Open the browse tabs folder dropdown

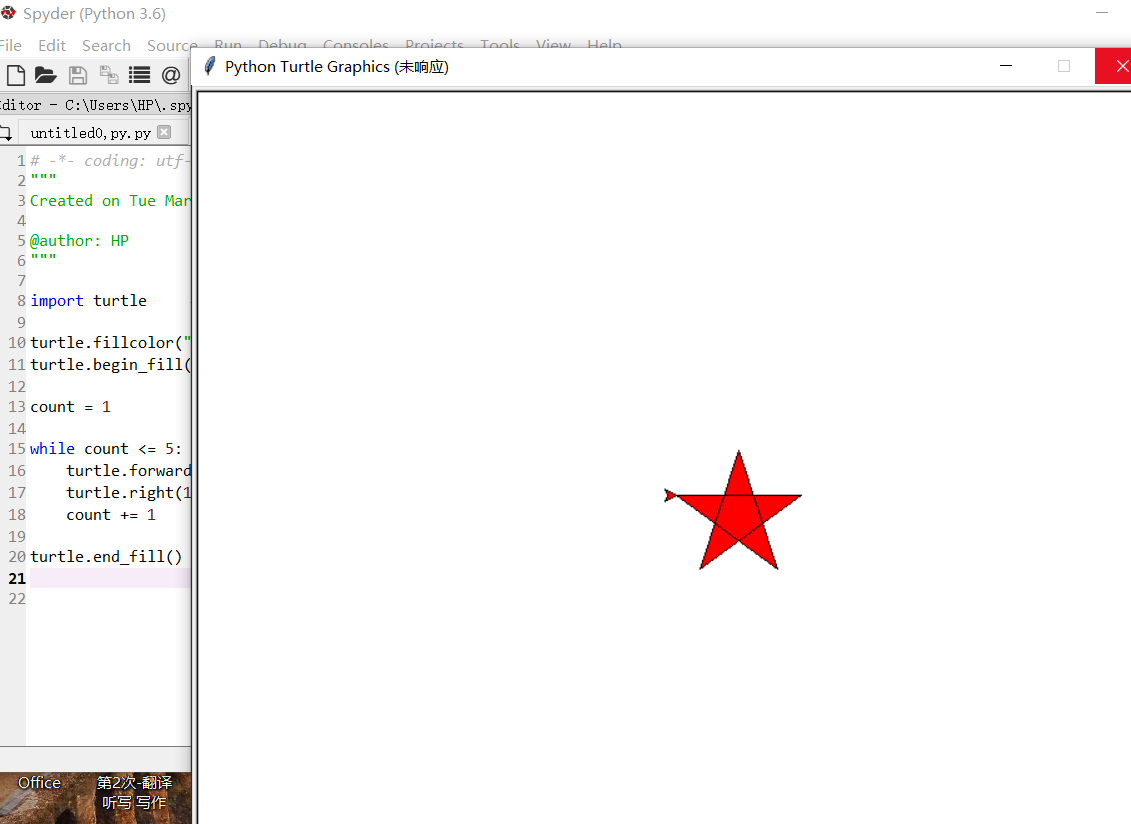6,133
